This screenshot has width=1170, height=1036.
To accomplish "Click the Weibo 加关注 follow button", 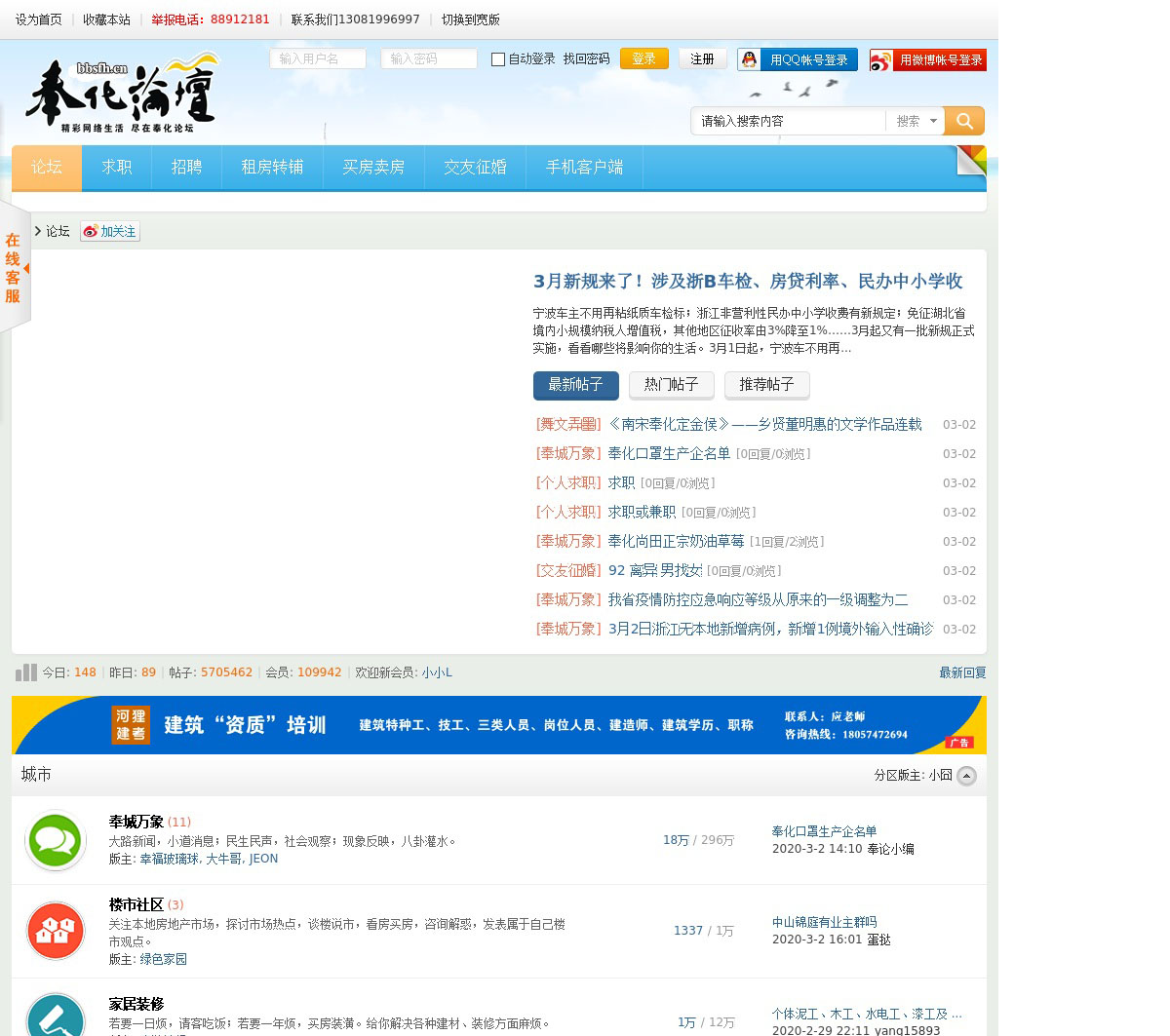I will click(x=110, y=231).
